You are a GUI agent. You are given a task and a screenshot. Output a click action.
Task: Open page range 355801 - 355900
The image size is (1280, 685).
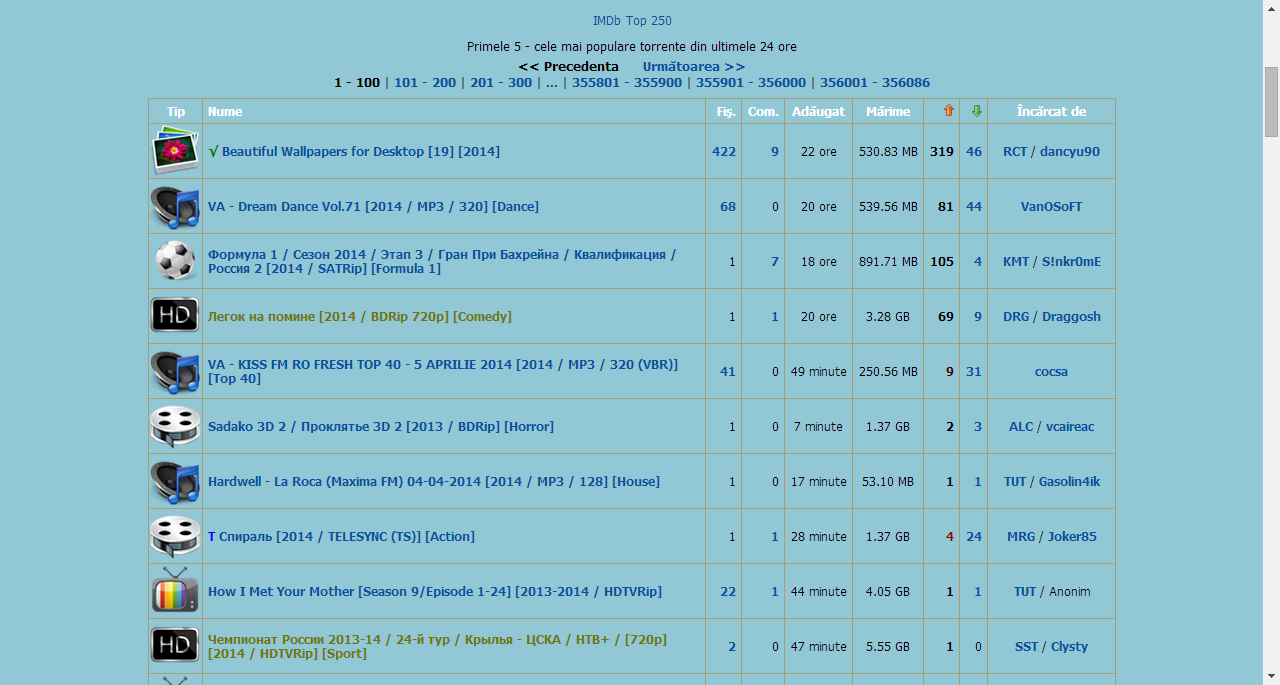pyautogui.click(x=627, y=82)
